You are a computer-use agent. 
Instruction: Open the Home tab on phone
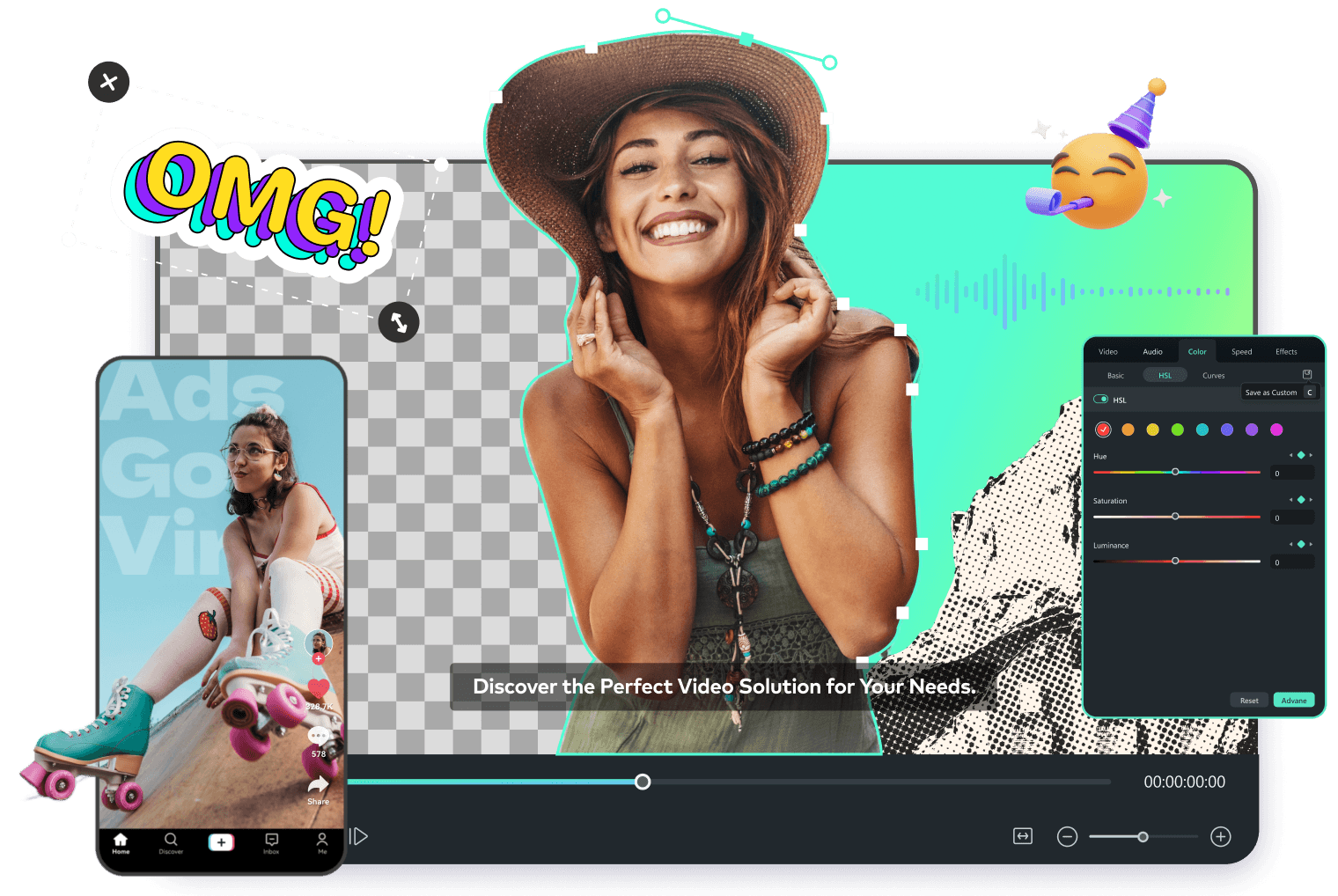121,843
